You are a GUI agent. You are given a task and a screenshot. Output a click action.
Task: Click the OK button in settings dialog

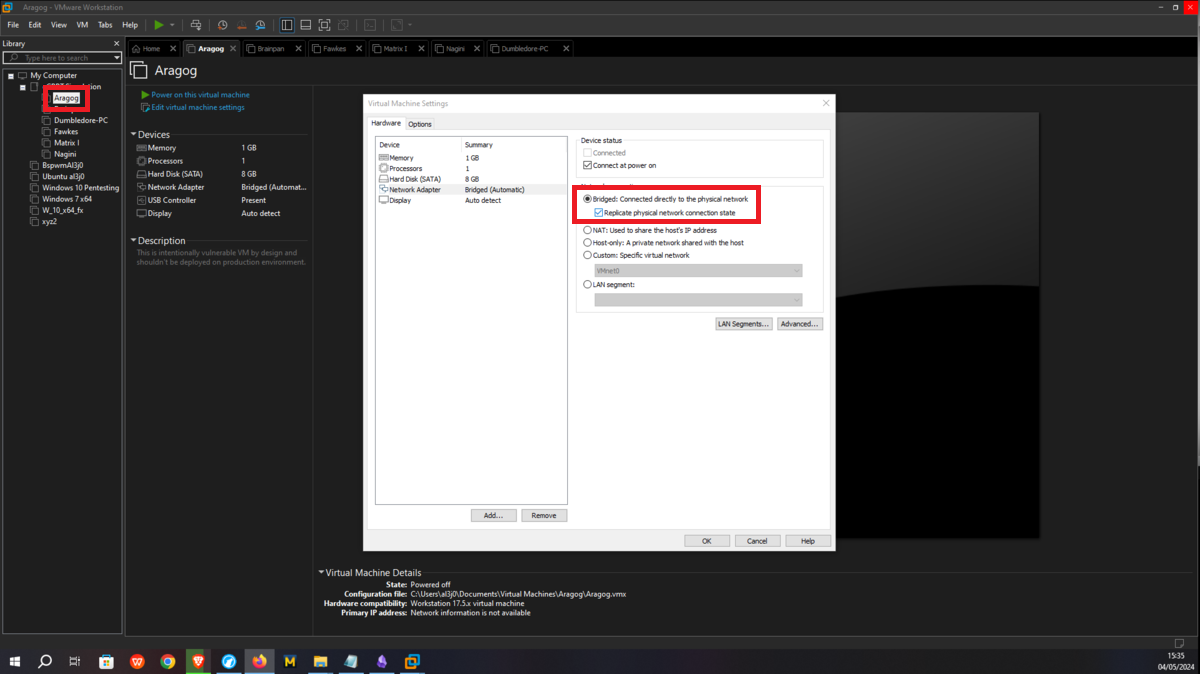(707, 541)
